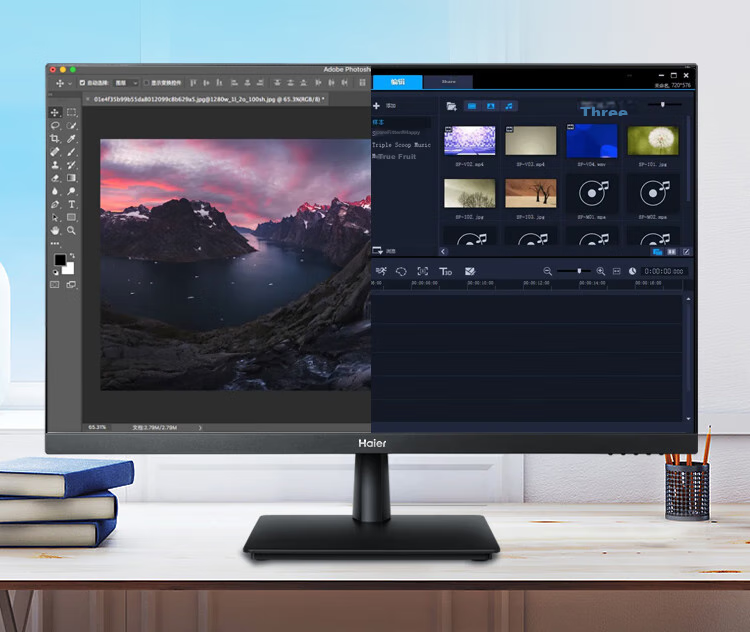Image resolution: width=750 pixels, height=632 pixels.
Task: Choose the History Brush tool
Action: [x=71, y=165]
